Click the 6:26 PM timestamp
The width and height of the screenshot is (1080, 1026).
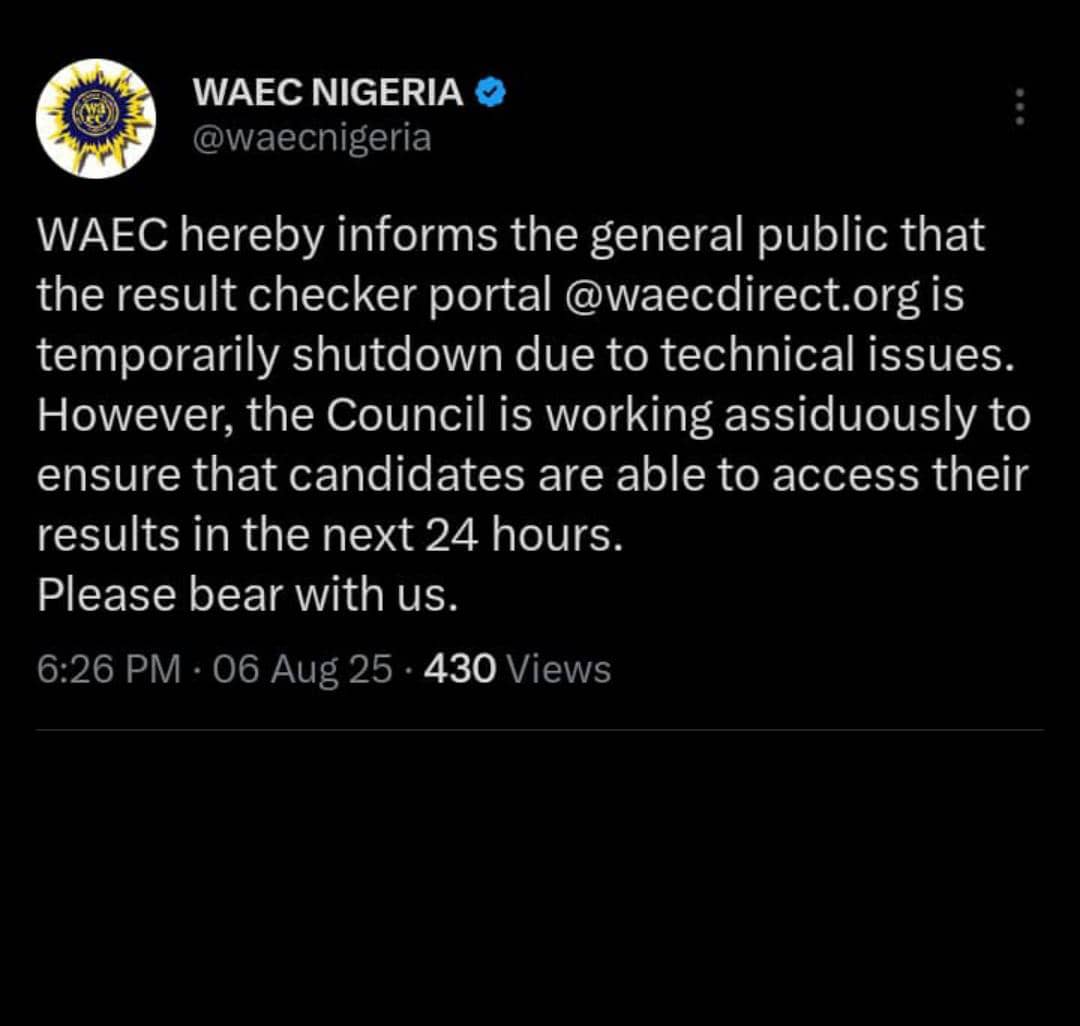point(109,669)
